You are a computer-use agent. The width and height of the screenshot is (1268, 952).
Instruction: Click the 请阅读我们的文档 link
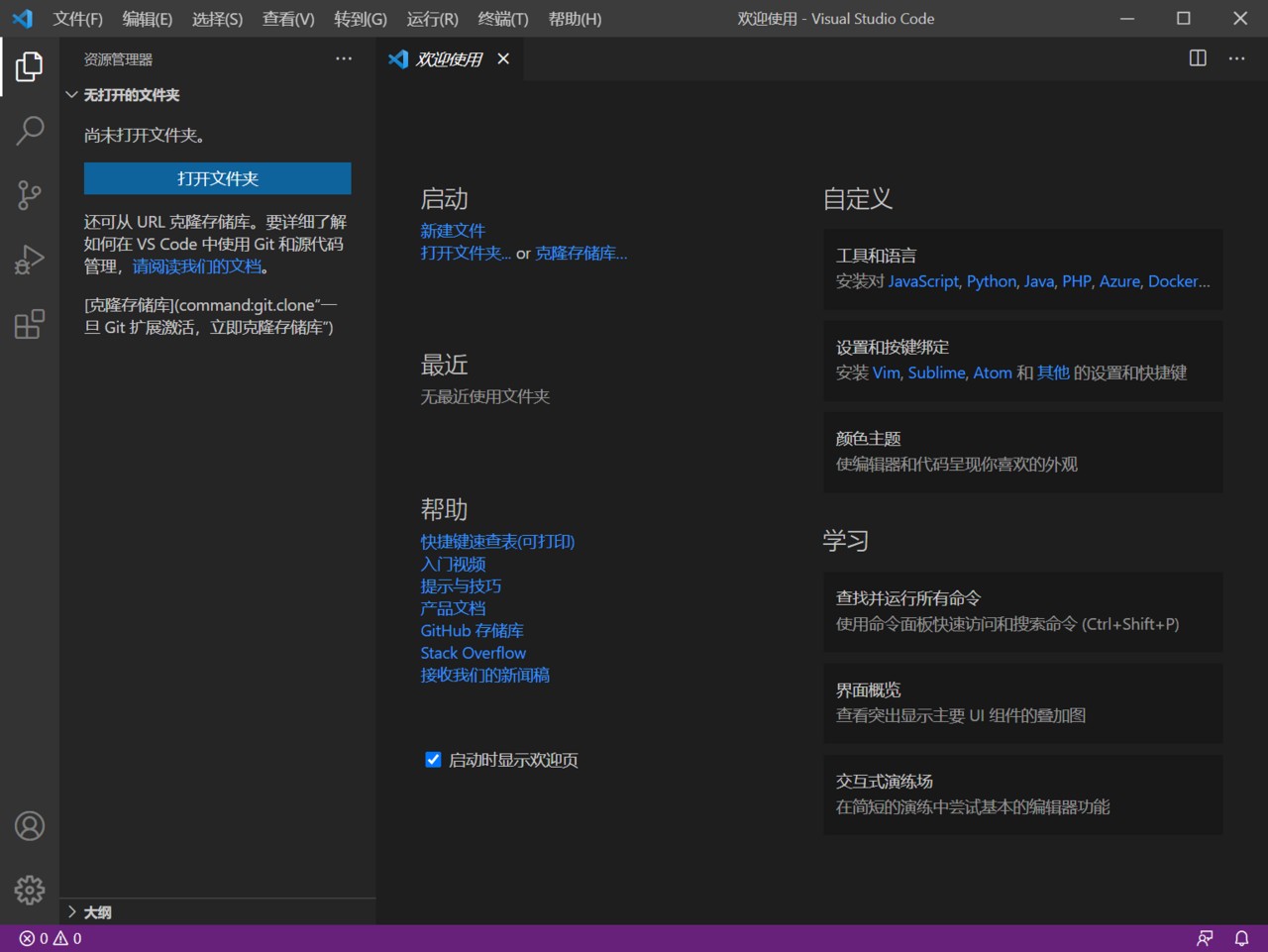(x=197, y=266)
